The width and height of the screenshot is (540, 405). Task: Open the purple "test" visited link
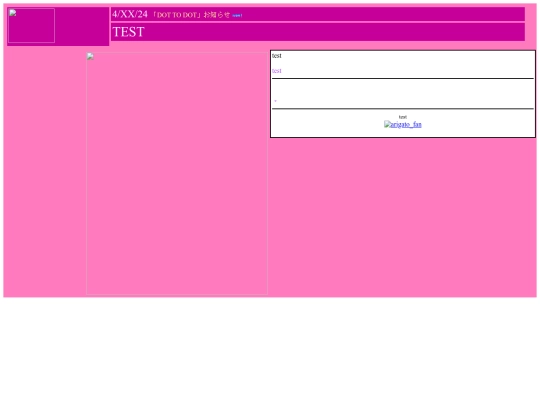click(277, 71)
